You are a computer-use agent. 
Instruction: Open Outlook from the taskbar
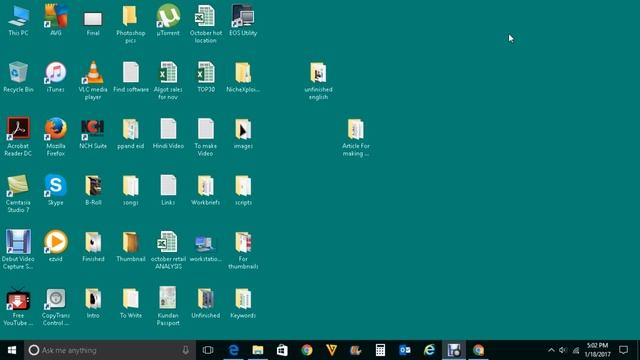coord(405,350)
